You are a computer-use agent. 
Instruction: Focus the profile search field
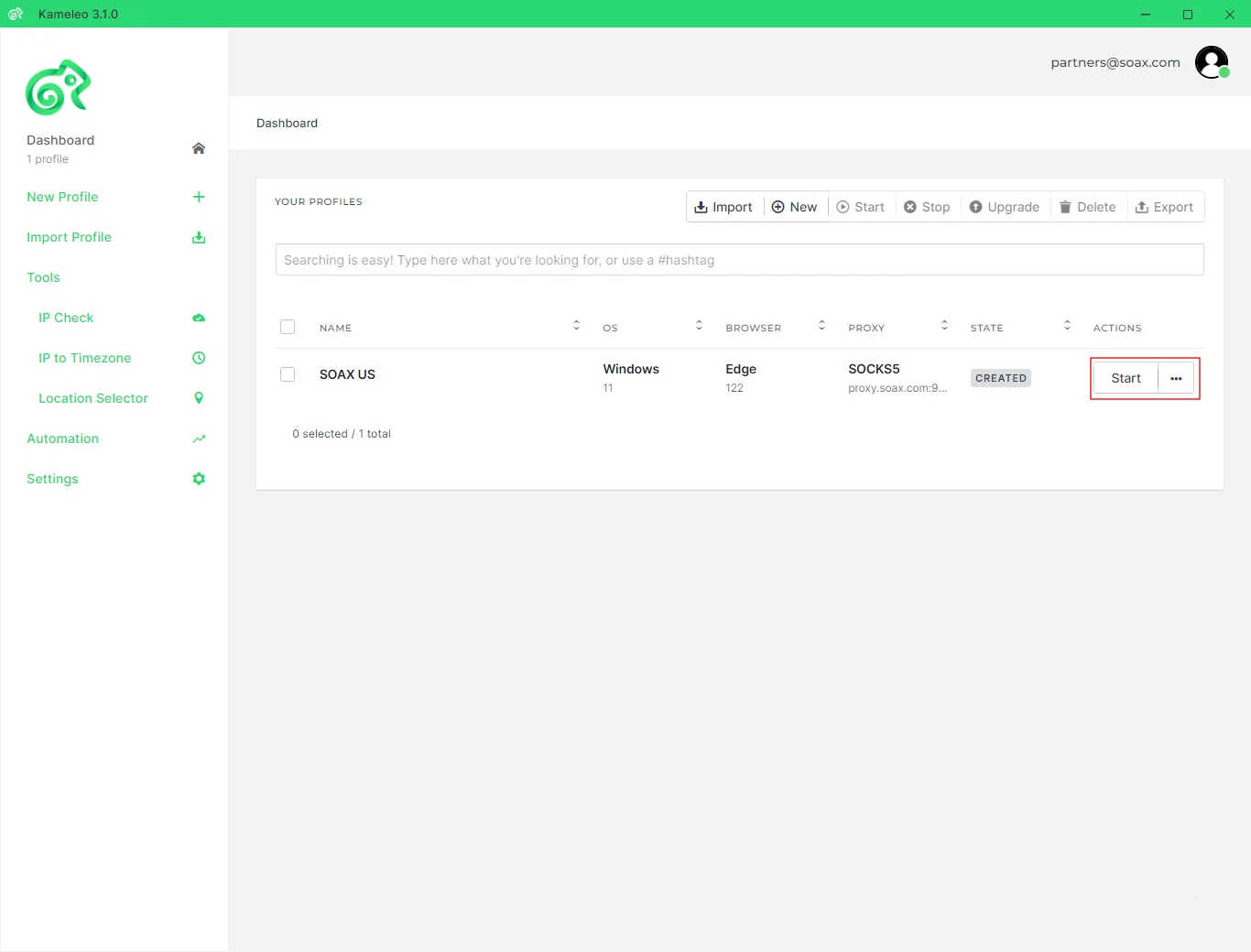pyautogui.click(x=739, y=260)
